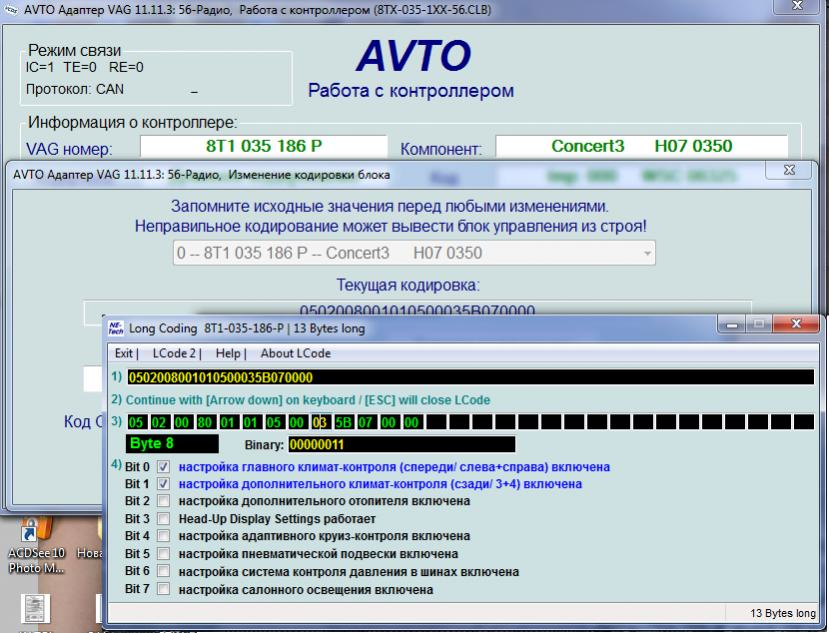The width and height of the screenshot is (829, 633).
Task: Enable Bit 7 interior lighting checkbox
Action: (x=163, y=589)
